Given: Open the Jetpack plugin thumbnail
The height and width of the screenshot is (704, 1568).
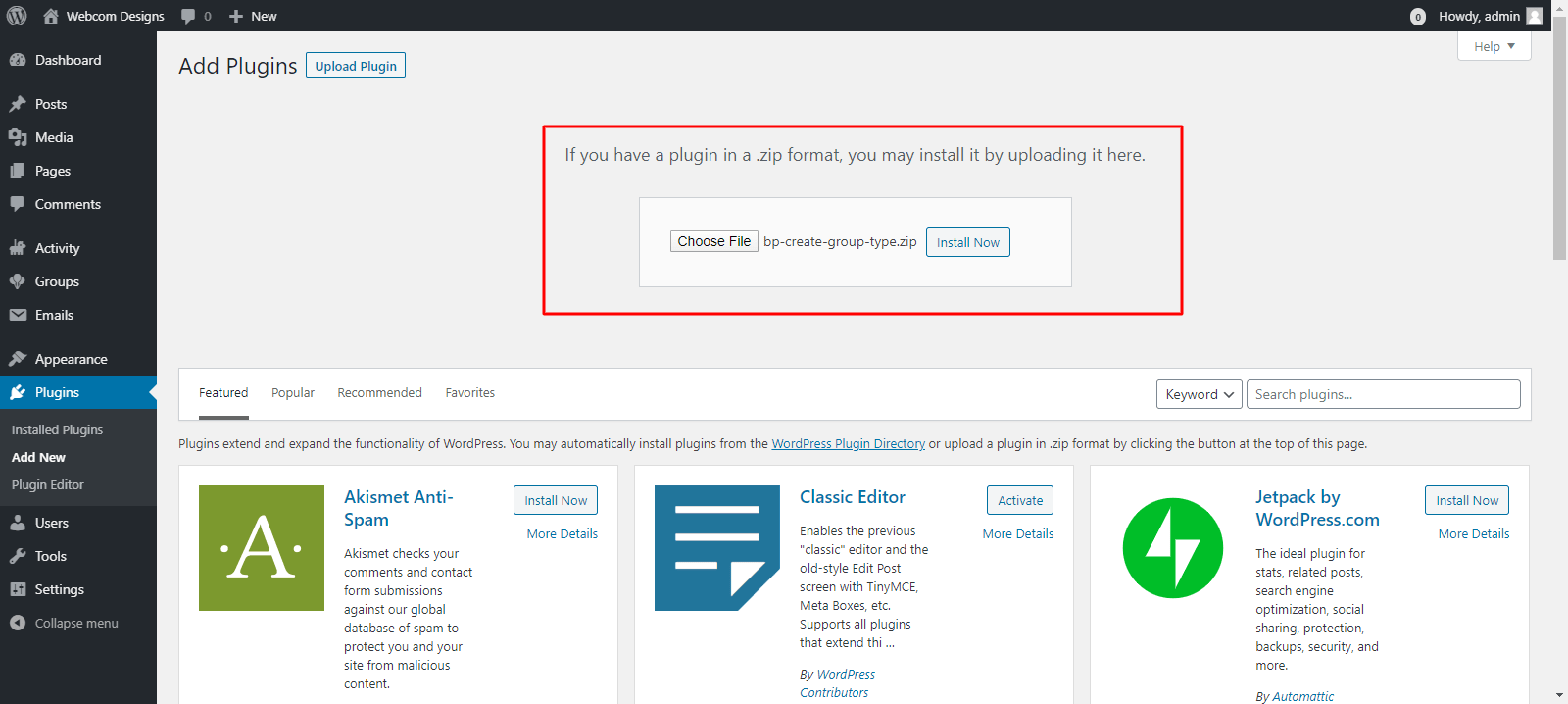Looking at the screenshot, I should (x=1173, y=548).
